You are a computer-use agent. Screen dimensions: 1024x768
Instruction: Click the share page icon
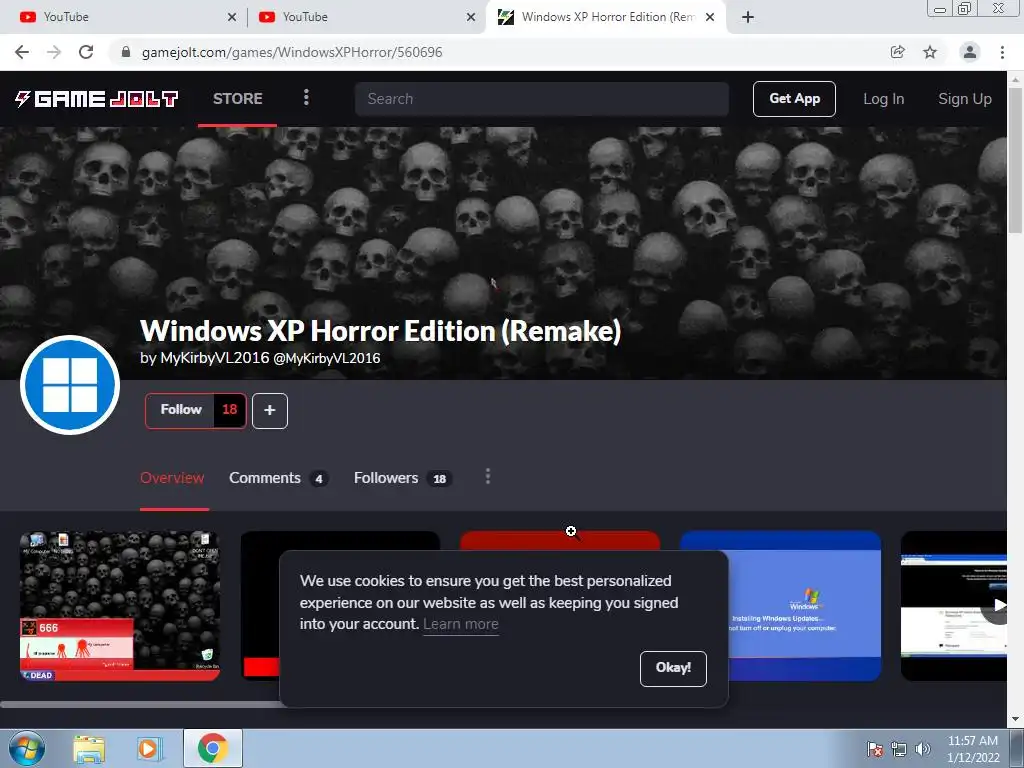click(898, 52)
